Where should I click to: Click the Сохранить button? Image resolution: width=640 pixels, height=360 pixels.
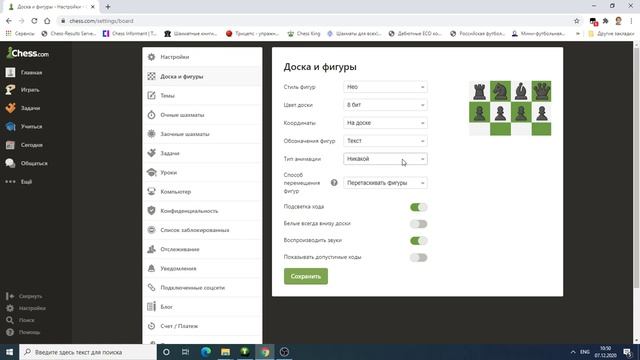pos(306,276)
